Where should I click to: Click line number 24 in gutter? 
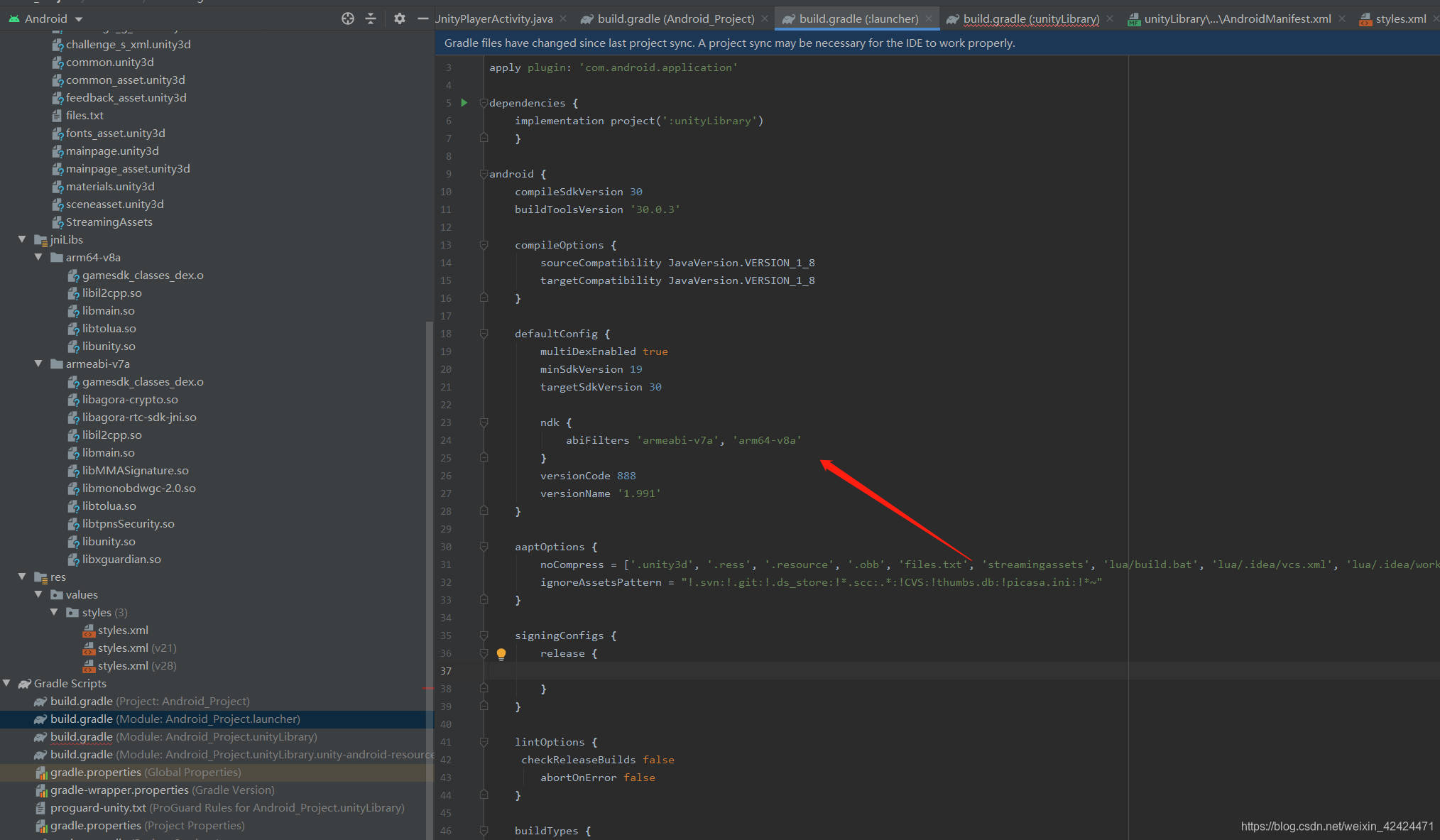click(446, 440)
